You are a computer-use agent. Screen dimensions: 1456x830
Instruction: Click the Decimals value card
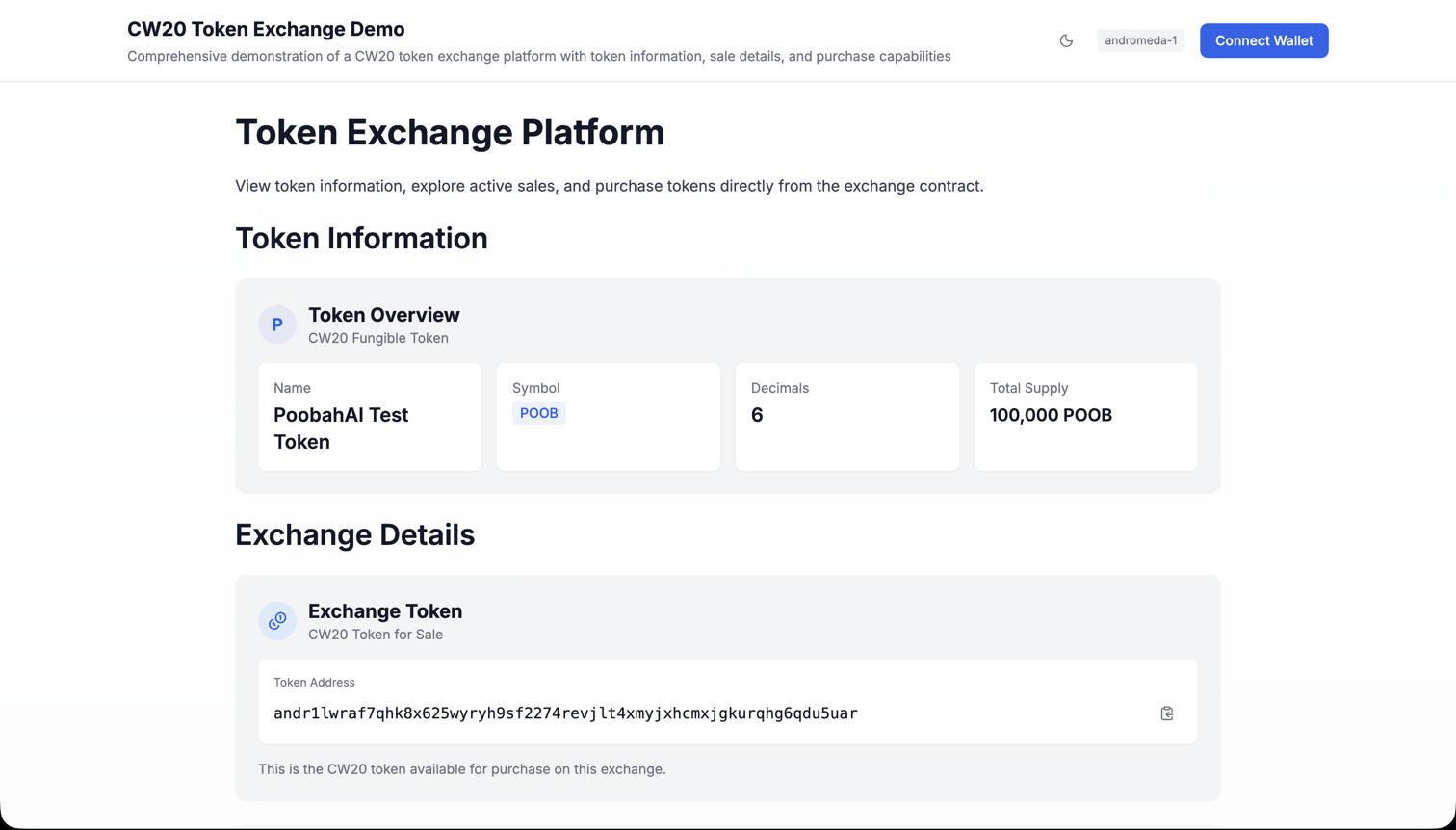846,416
